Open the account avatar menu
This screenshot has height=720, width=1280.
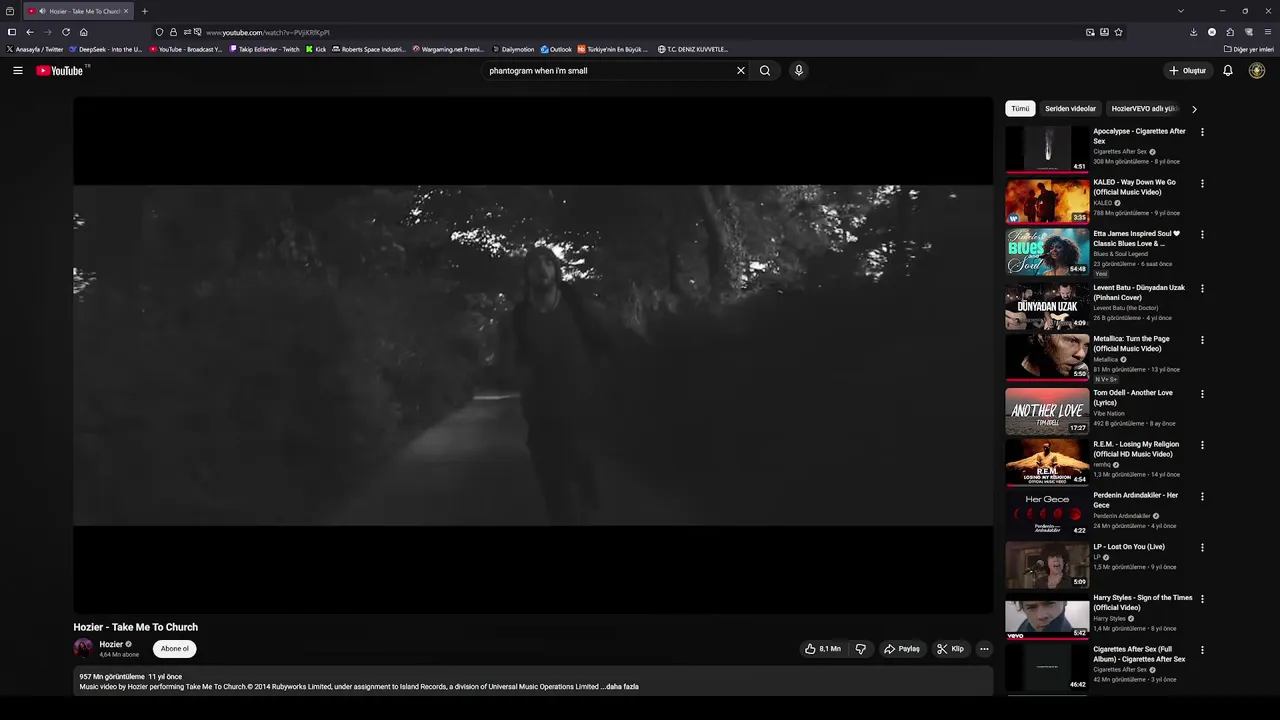click(x=1257, y=70)
